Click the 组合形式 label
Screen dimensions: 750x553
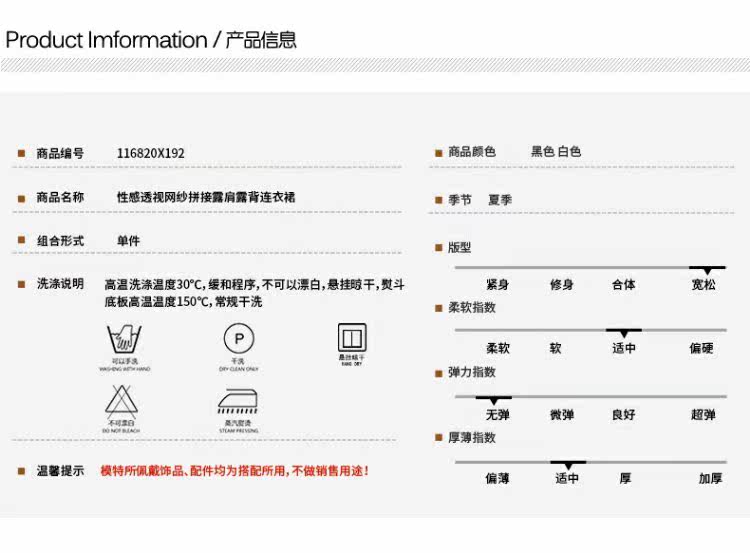[60, 241]
